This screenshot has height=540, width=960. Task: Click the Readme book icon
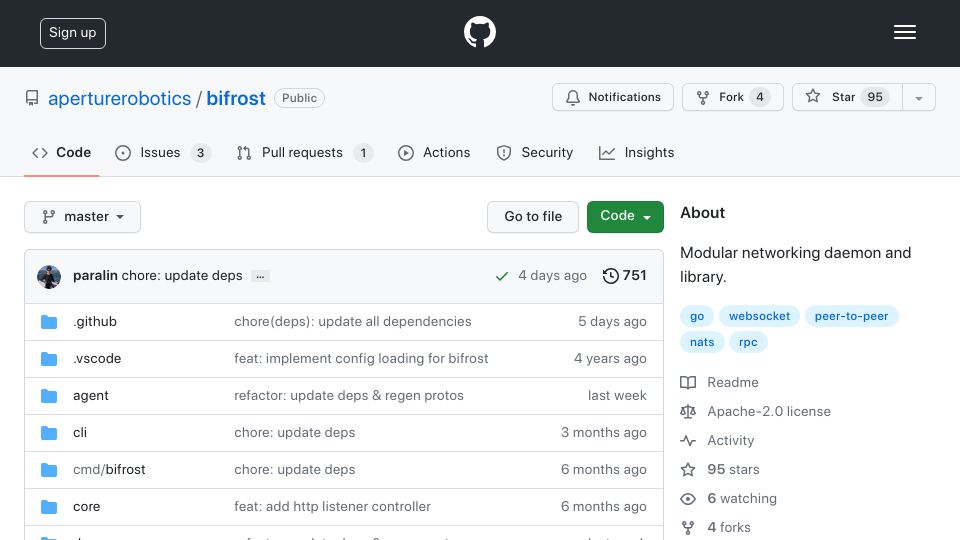coord(688,383)
